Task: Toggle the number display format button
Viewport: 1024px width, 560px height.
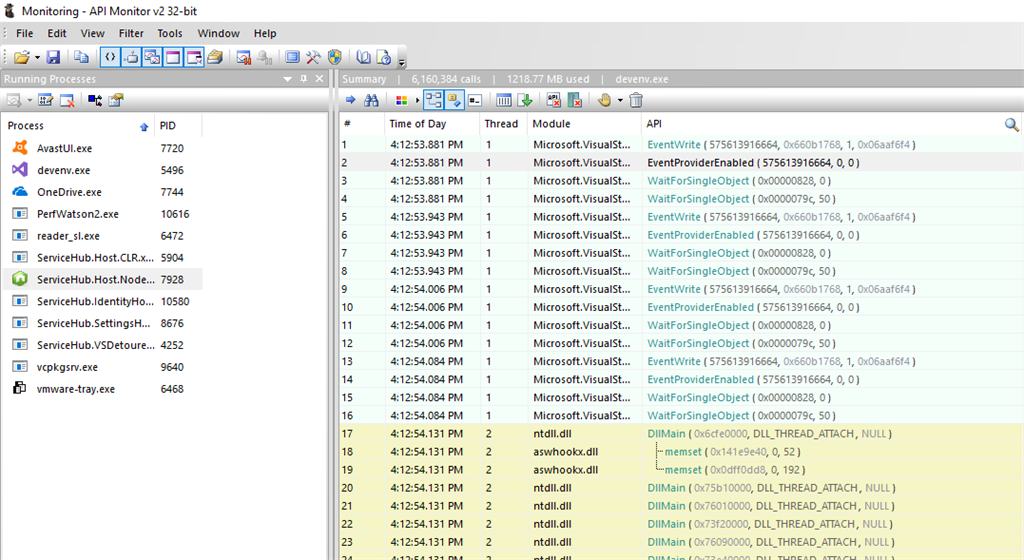Action: tap(475, 101)
